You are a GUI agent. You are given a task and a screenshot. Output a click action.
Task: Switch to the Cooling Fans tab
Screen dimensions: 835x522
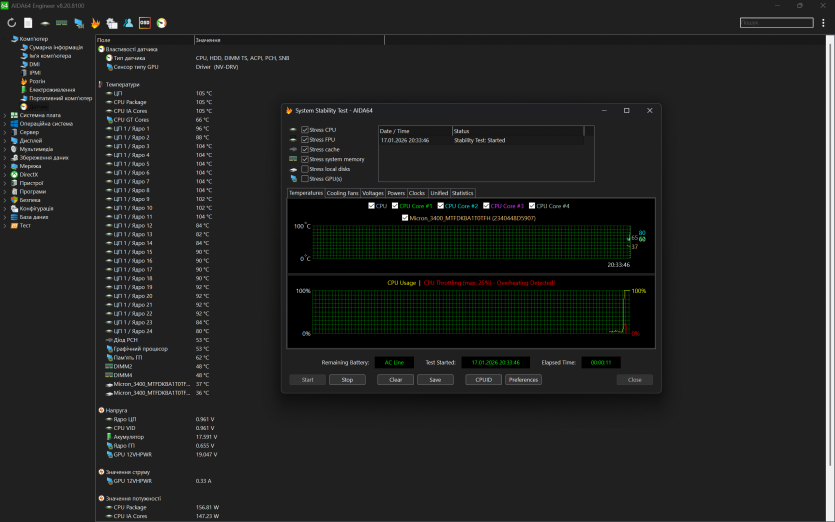(x=343, y=193)
